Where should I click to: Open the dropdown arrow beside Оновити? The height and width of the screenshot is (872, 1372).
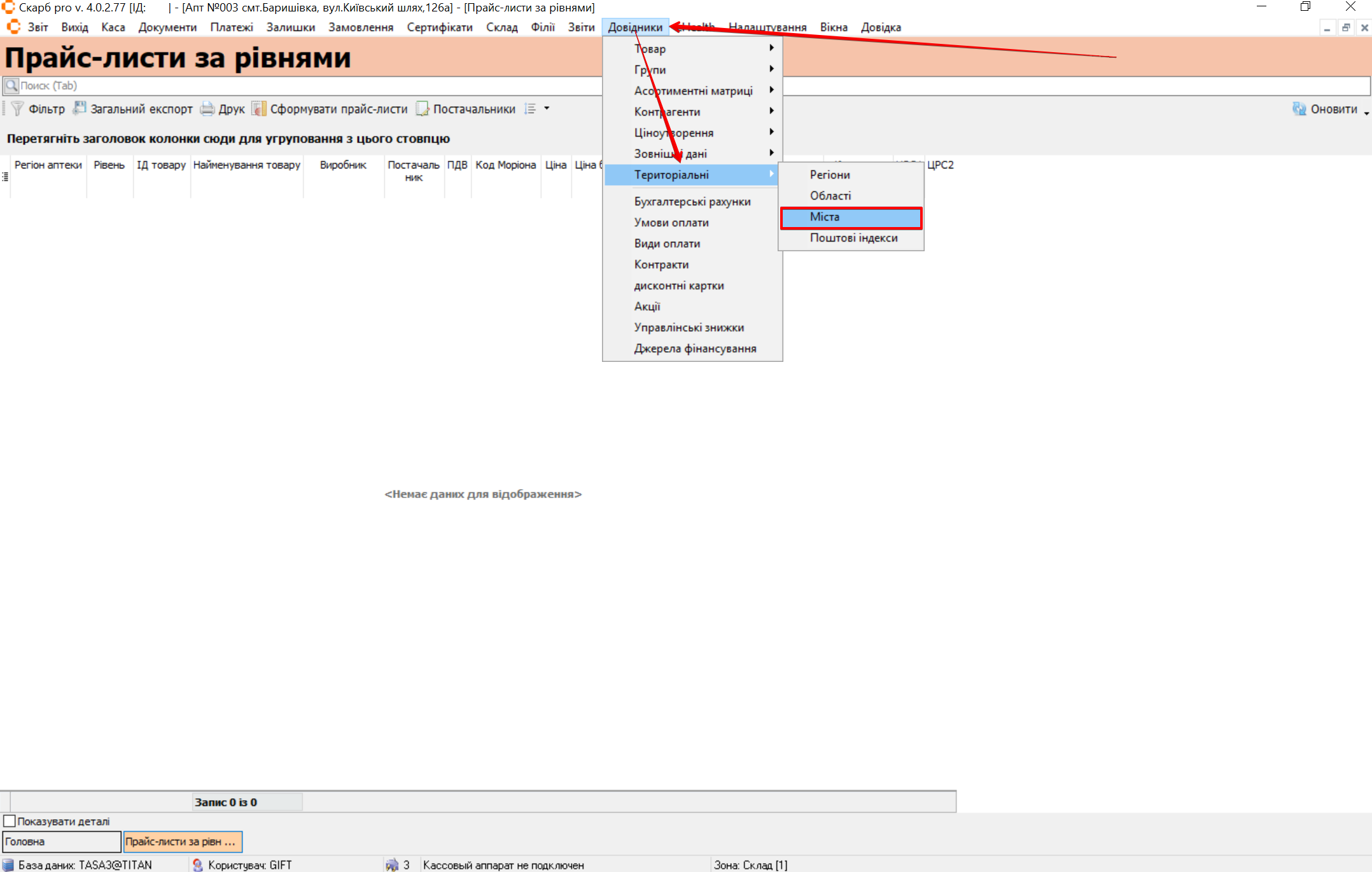pyautogui.click(x=1366, y=113)
